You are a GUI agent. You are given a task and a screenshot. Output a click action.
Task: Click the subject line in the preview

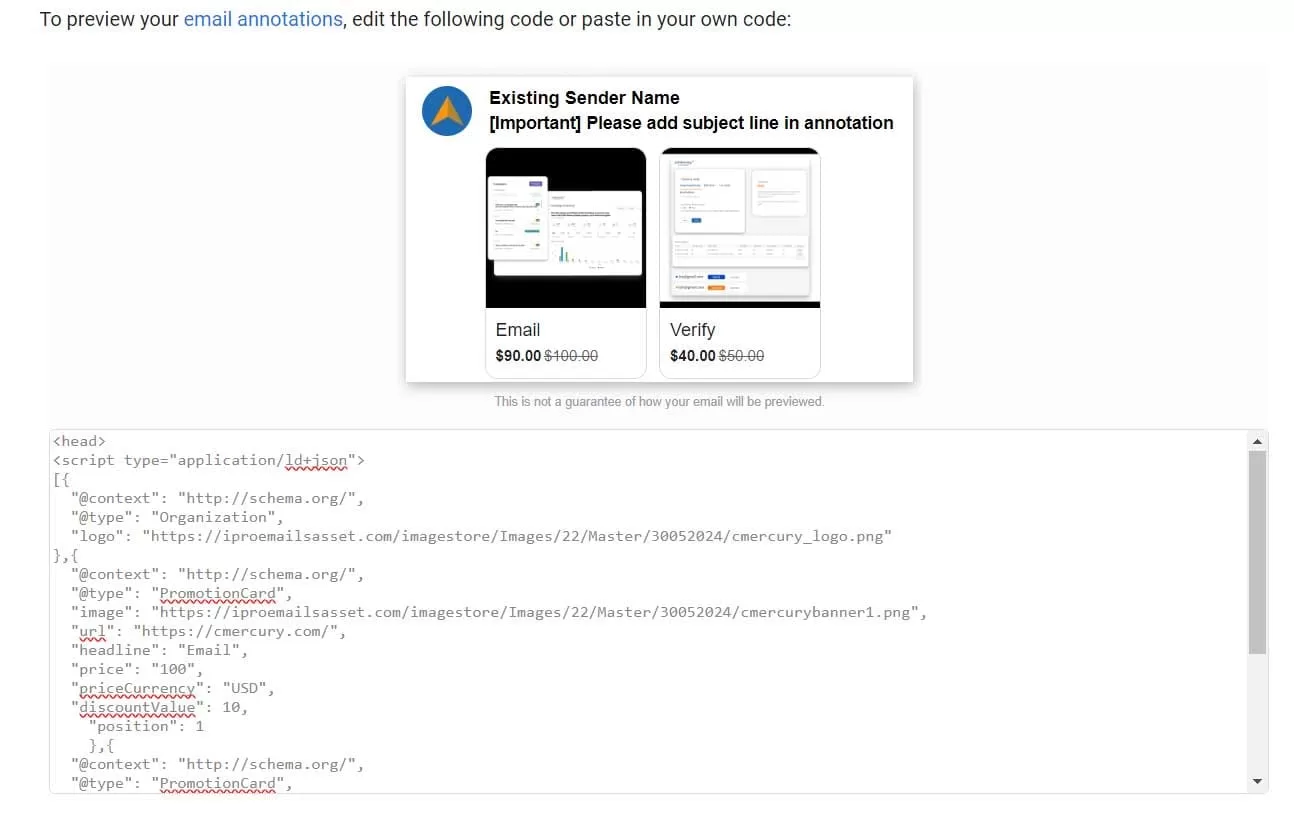(691, 123)
